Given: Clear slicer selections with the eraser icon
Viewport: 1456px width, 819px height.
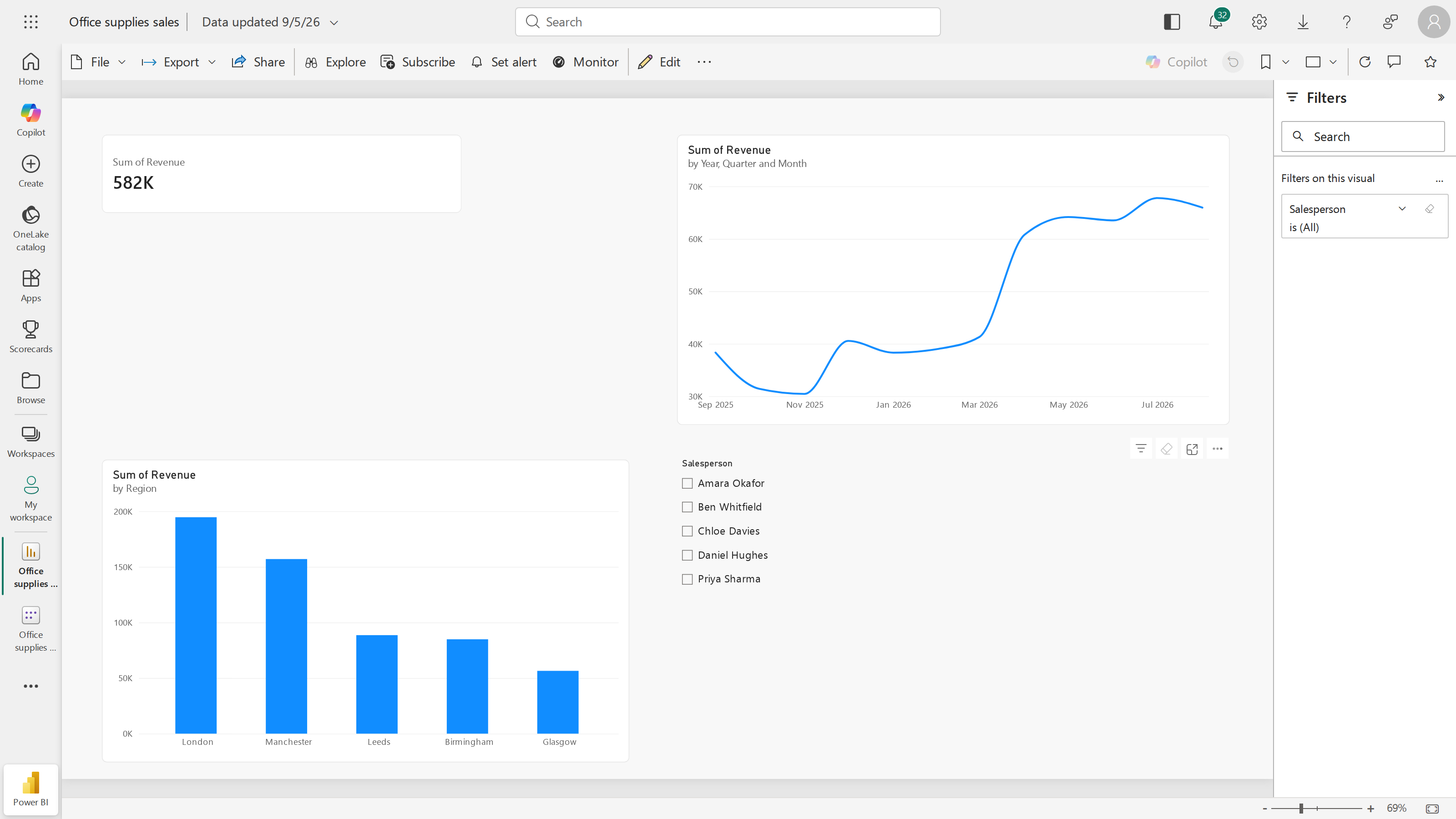Looking at the screenshot, I should click(1166, 449).
